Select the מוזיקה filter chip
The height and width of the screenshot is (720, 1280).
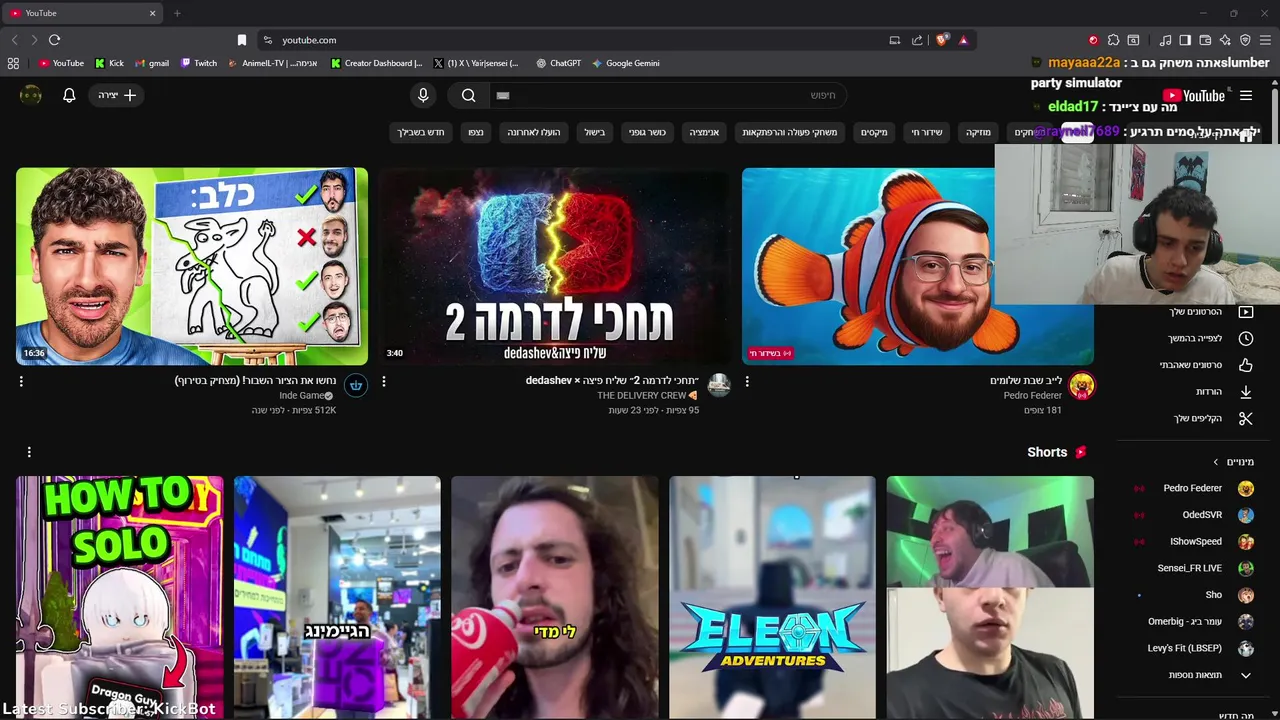(x=978, y=132)
